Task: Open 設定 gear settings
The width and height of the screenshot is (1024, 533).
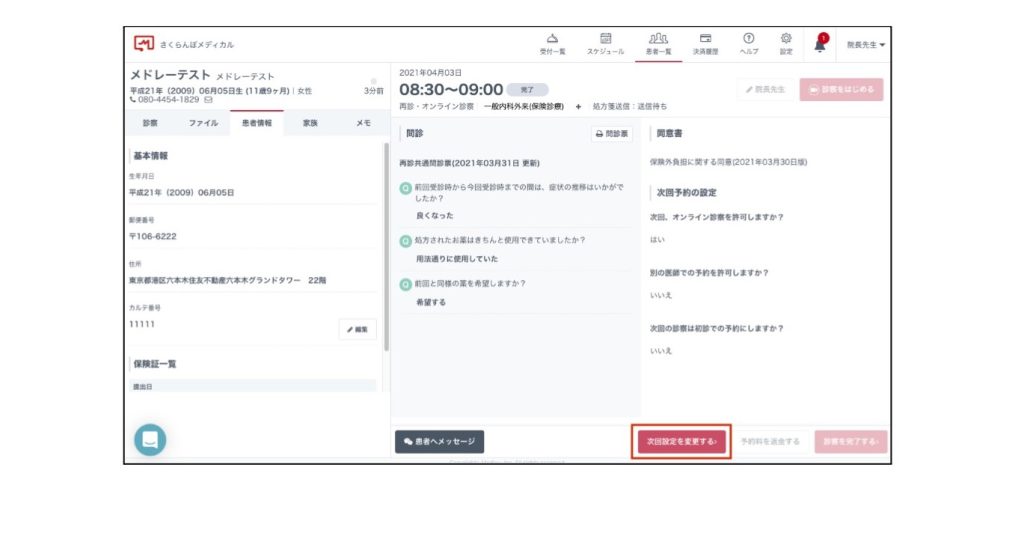Action: tap(786, 43)
